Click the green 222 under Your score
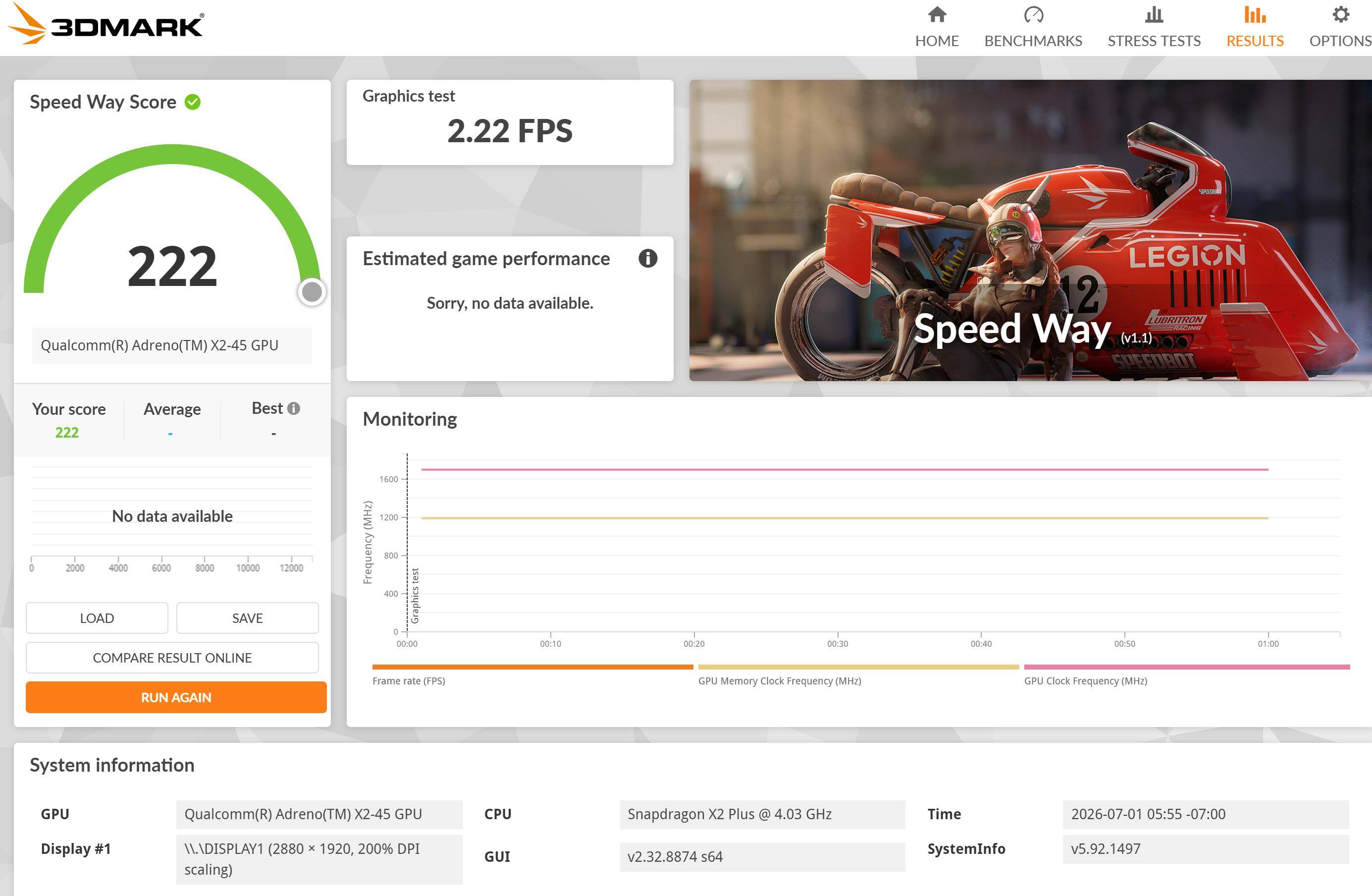1372x896 pixels. point(67,433)
